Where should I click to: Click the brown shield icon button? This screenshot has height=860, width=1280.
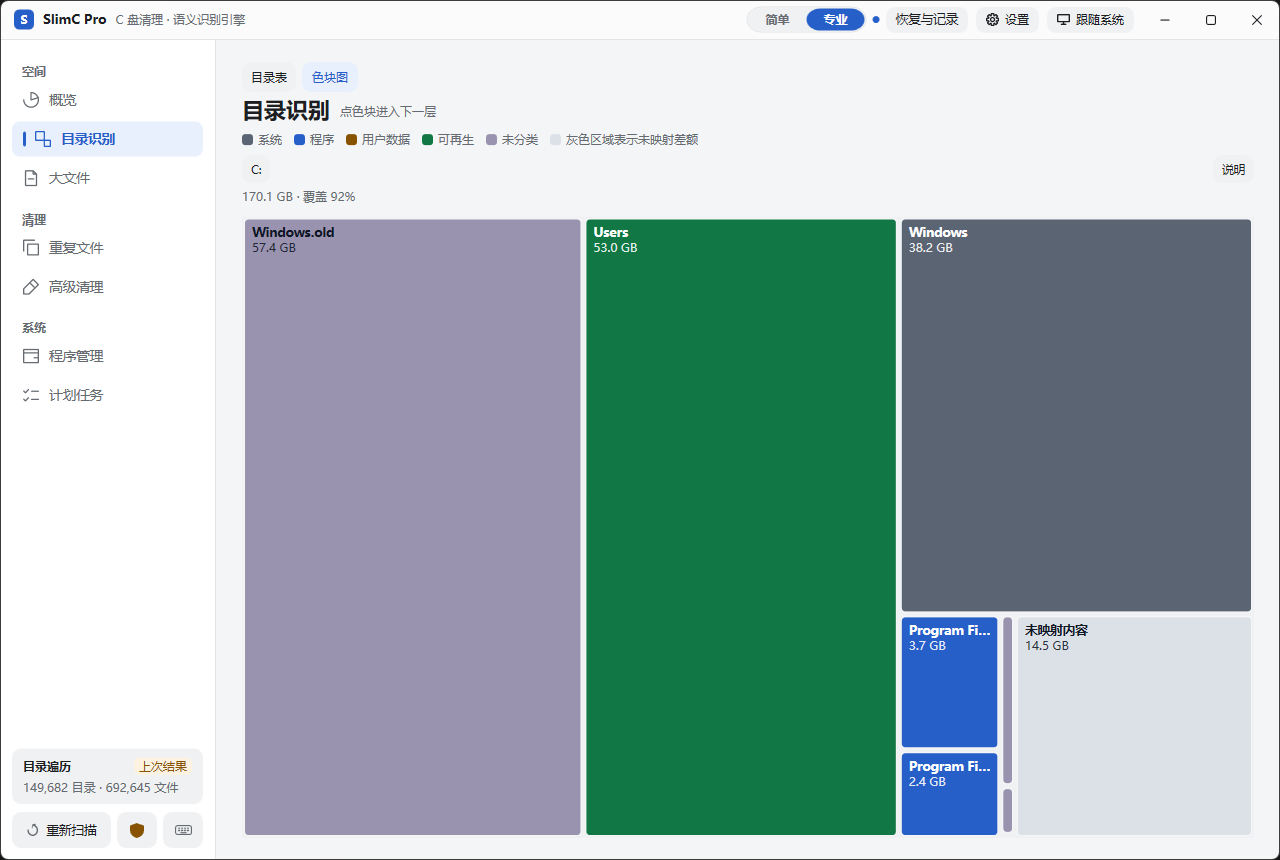[x=137, y=830]
